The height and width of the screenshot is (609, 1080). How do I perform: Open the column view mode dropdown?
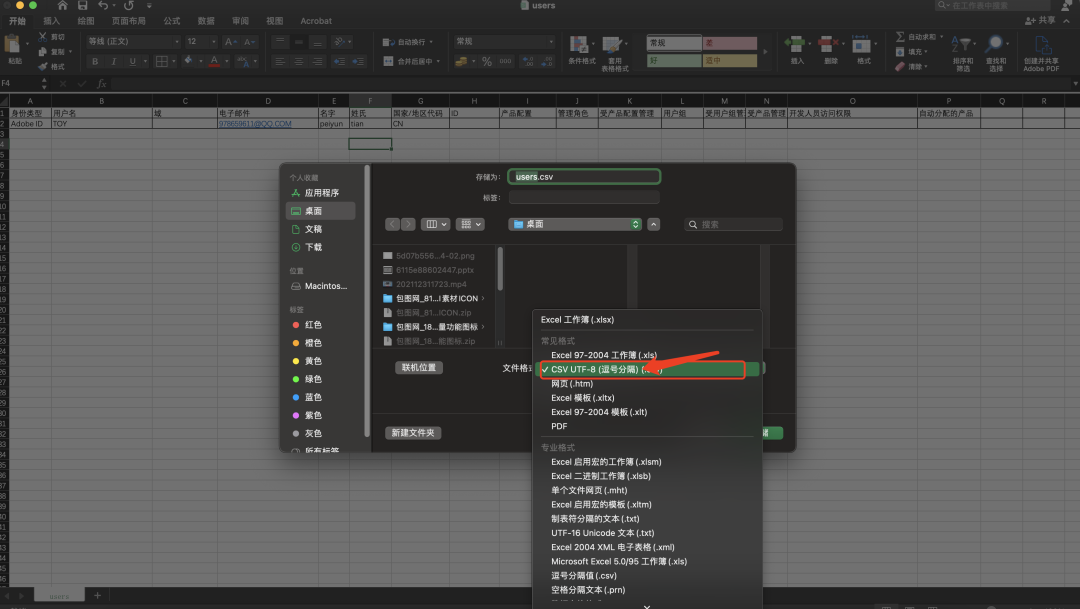click(436, 224)
